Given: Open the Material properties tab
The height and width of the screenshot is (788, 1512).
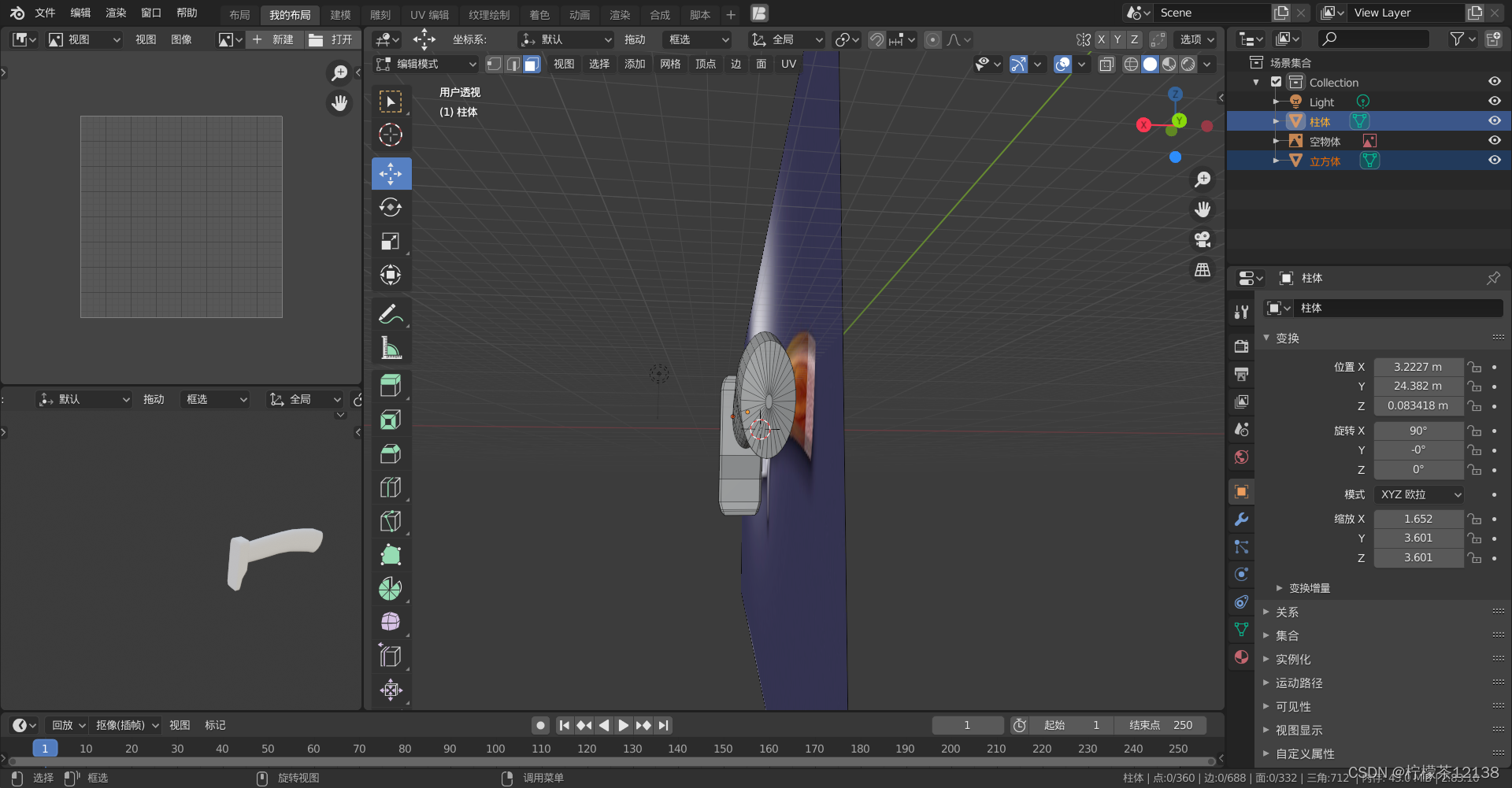Looking at the screenshot, I should (1242, 657).
